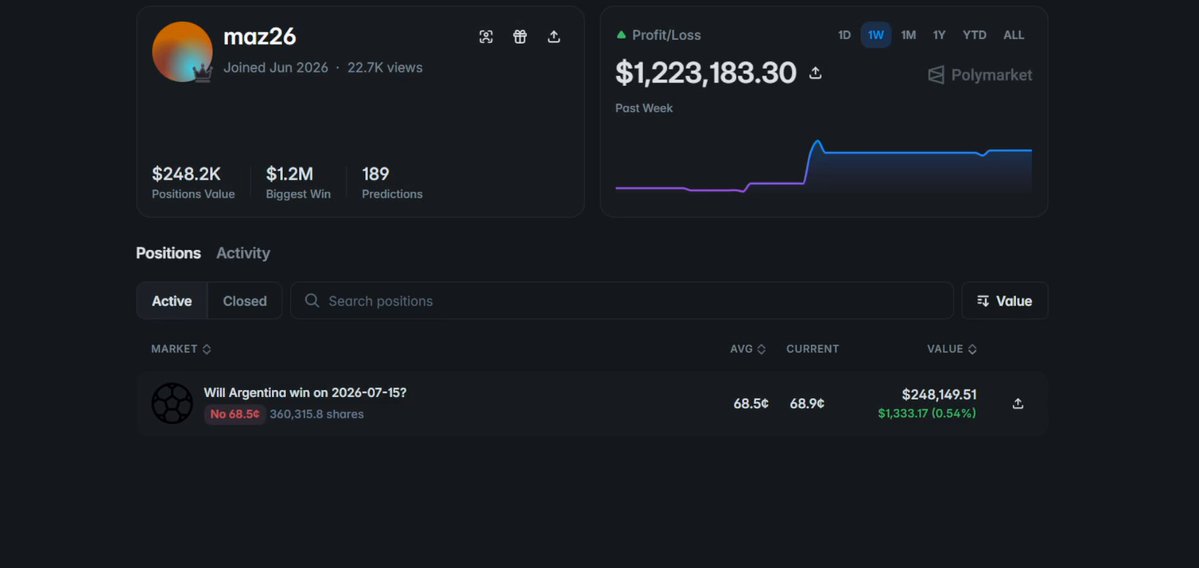Click the Past Week label
The width and height of the screenshot is (1199, 568).
pyautogui.click(x=644, y=109)
